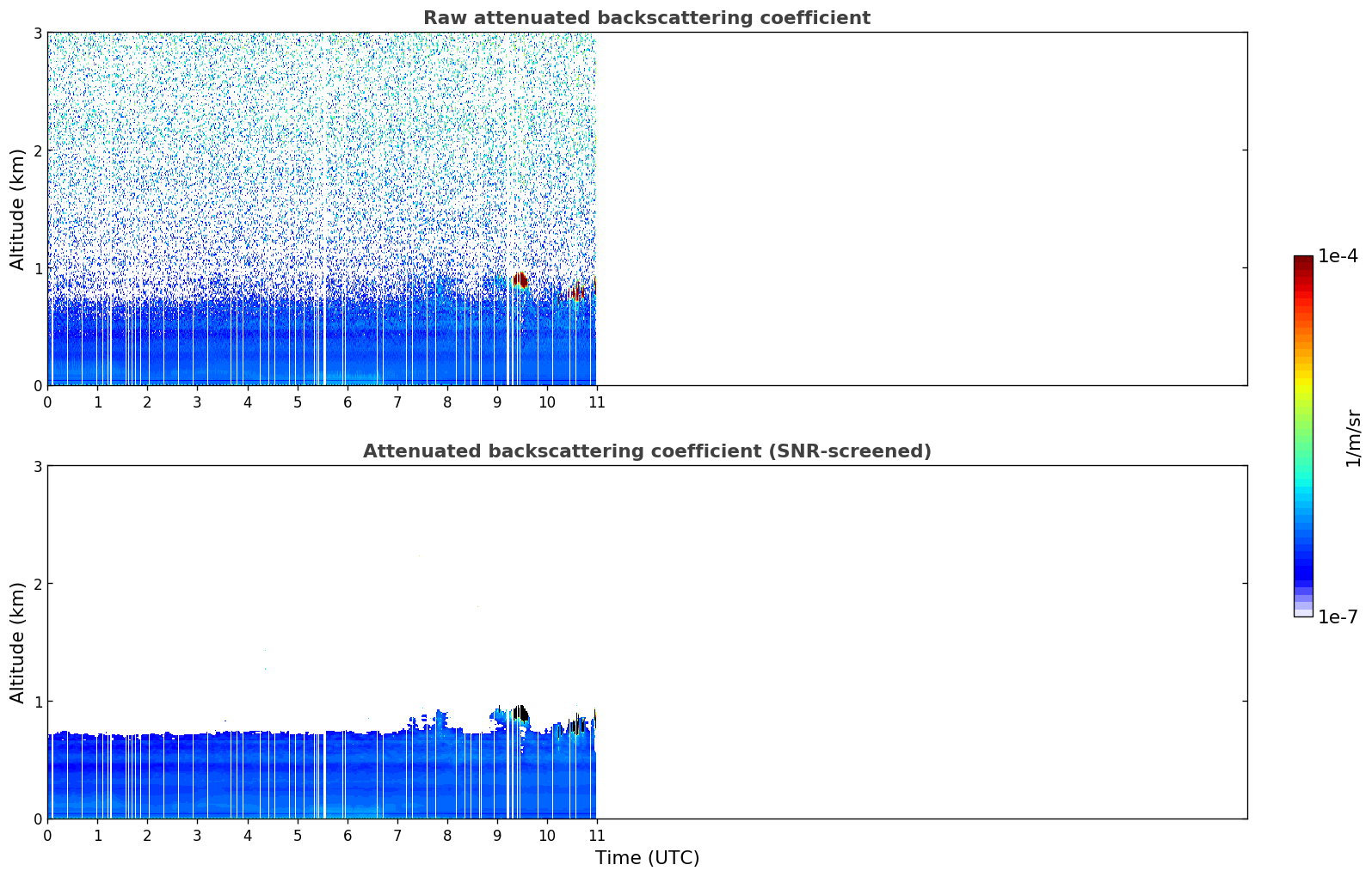The image size is (1372, 877).
Task: Click the '5' time tick under the bottom plot
Action: 298,836
